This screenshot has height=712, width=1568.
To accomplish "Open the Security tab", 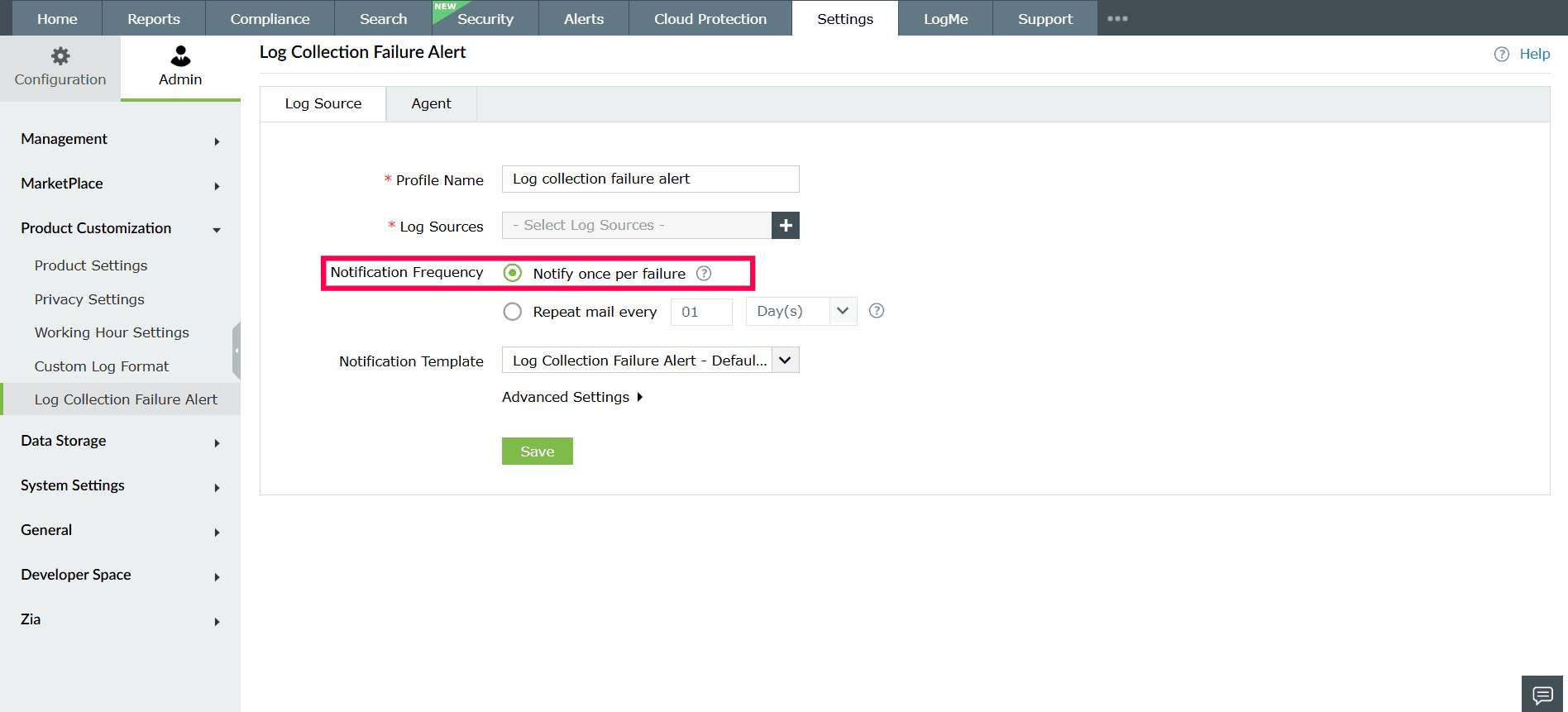I will coord(485,18).
